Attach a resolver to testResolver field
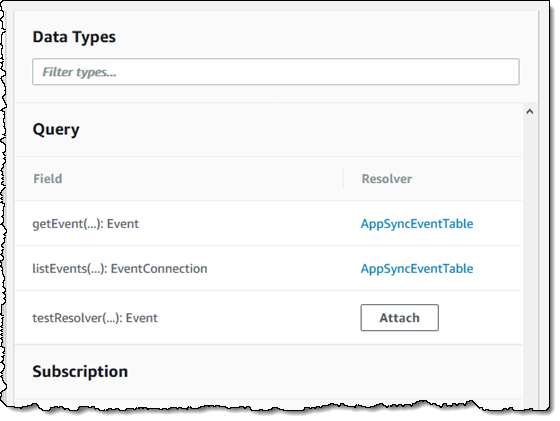The height and width of the screenshot is (421, 560). [400, 317]
